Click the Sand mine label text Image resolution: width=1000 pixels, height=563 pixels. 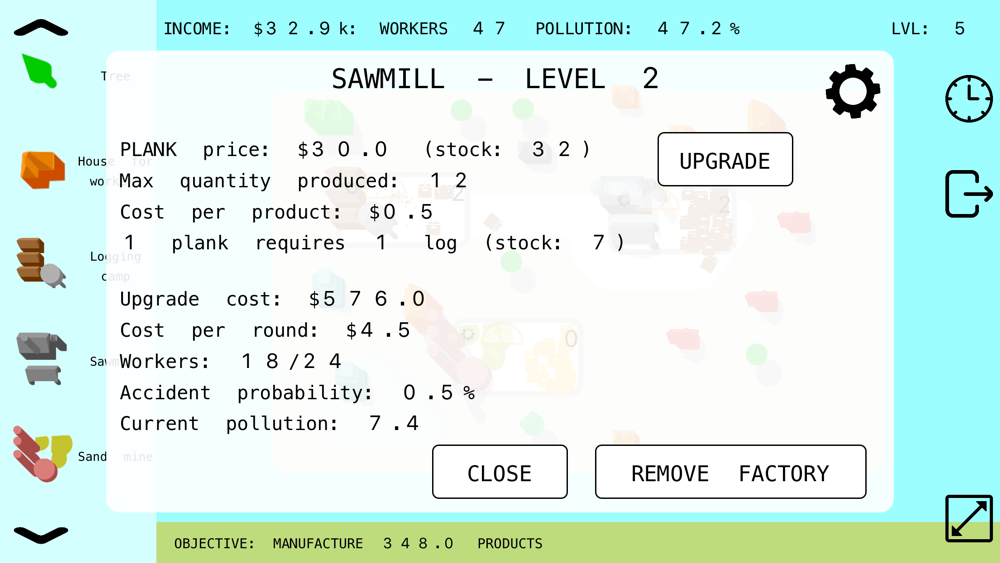click(115, 457)
